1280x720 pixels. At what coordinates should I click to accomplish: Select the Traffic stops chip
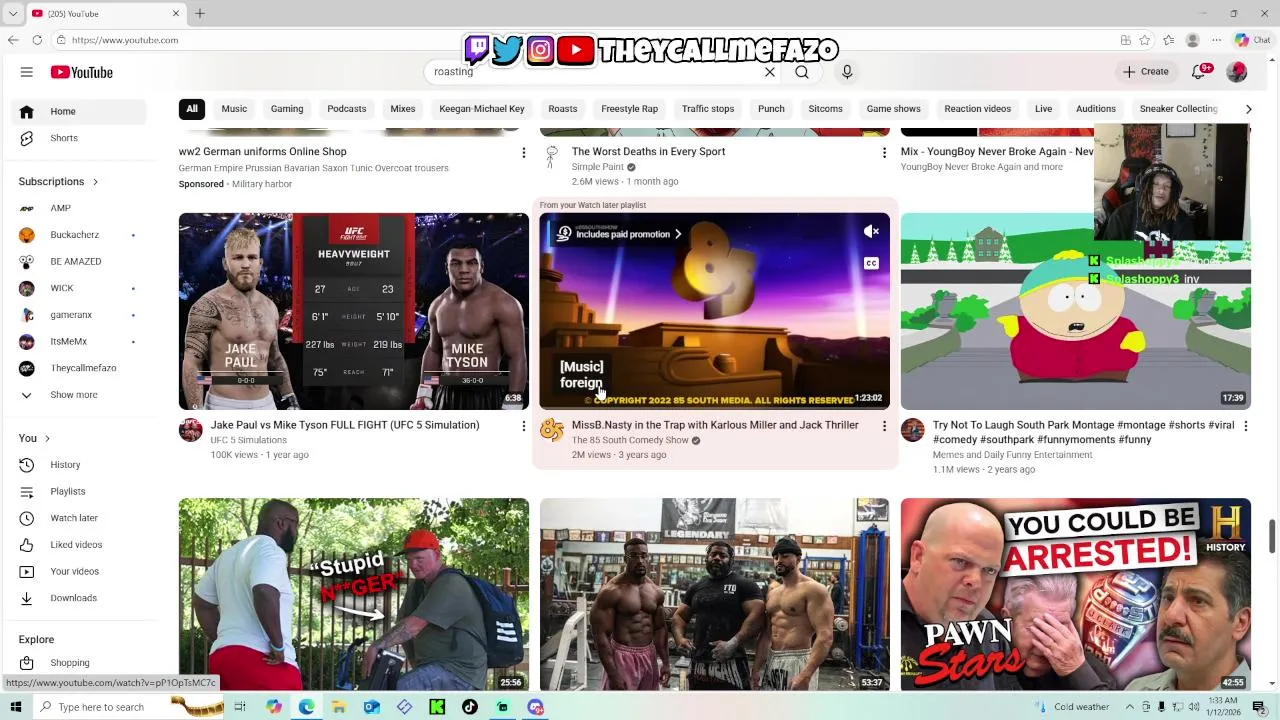coord(708,109)
